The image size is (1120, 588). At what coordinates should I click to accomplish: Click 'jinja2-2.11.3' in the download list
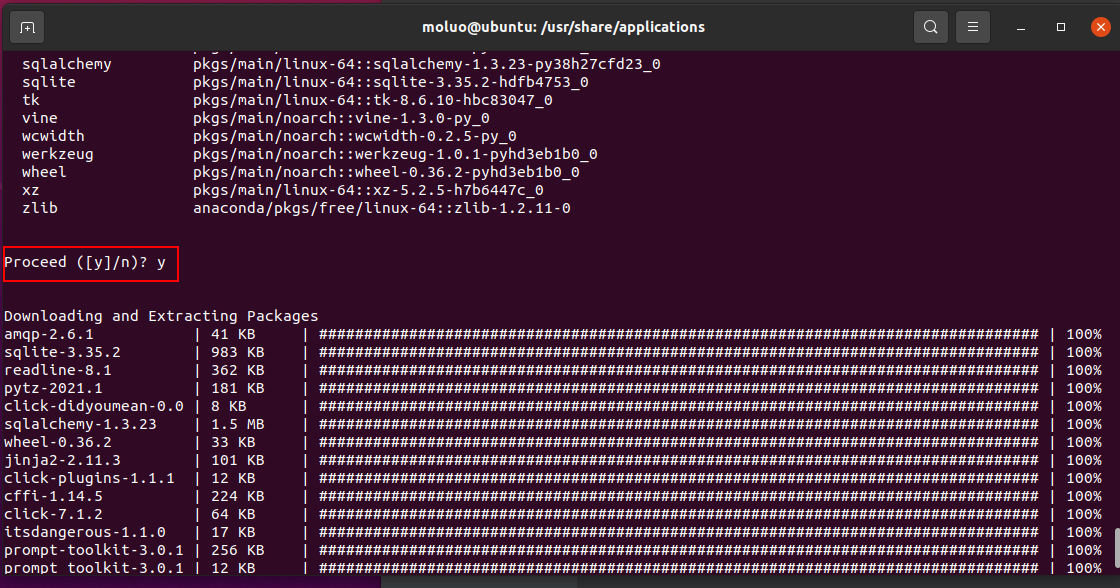coord(62,460)
